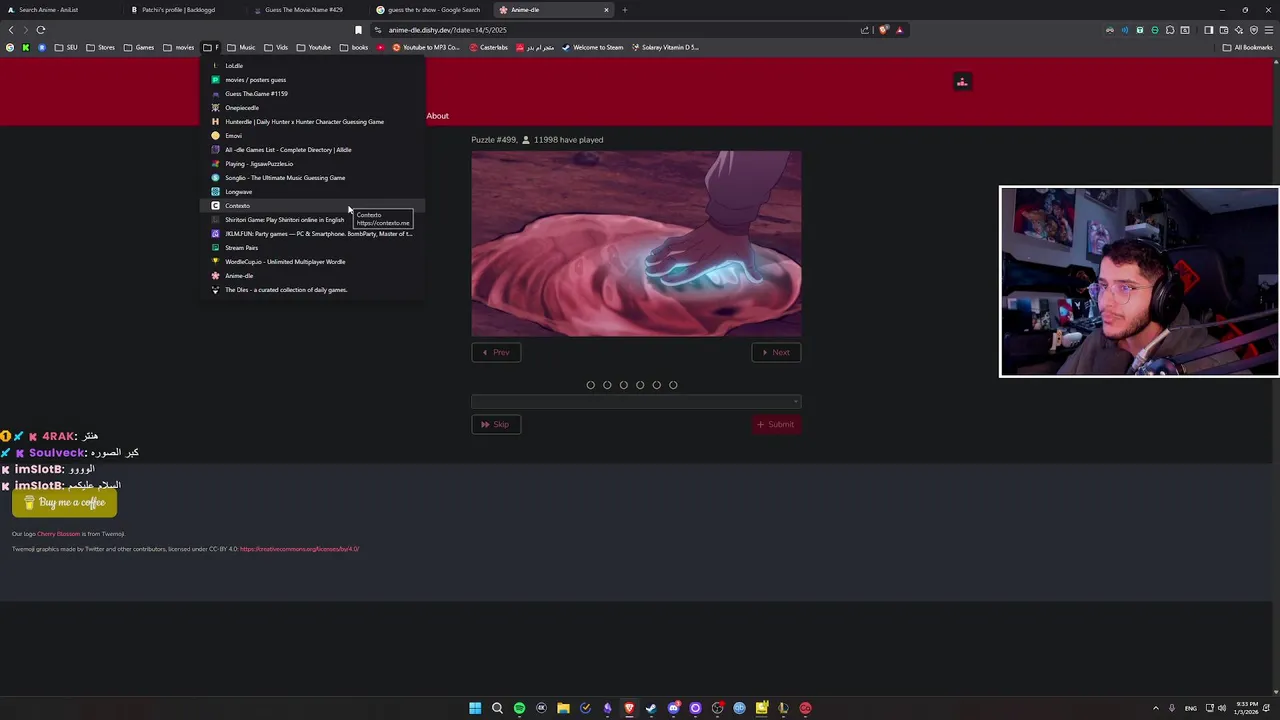The height and width of the screenshot is (720, 1280).
Task: Open the Brave VPN shield icon
Action: coord(1254,30)
